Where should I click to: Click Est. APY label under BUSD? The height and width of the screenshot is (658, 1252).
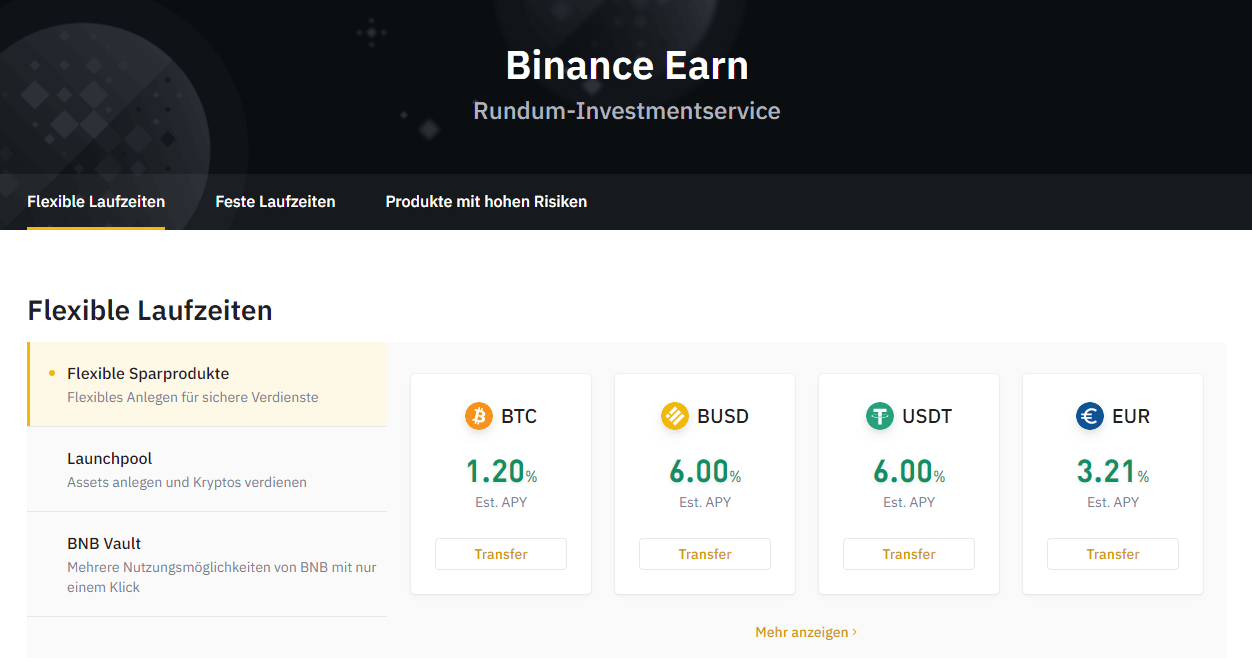click(705, 502)
